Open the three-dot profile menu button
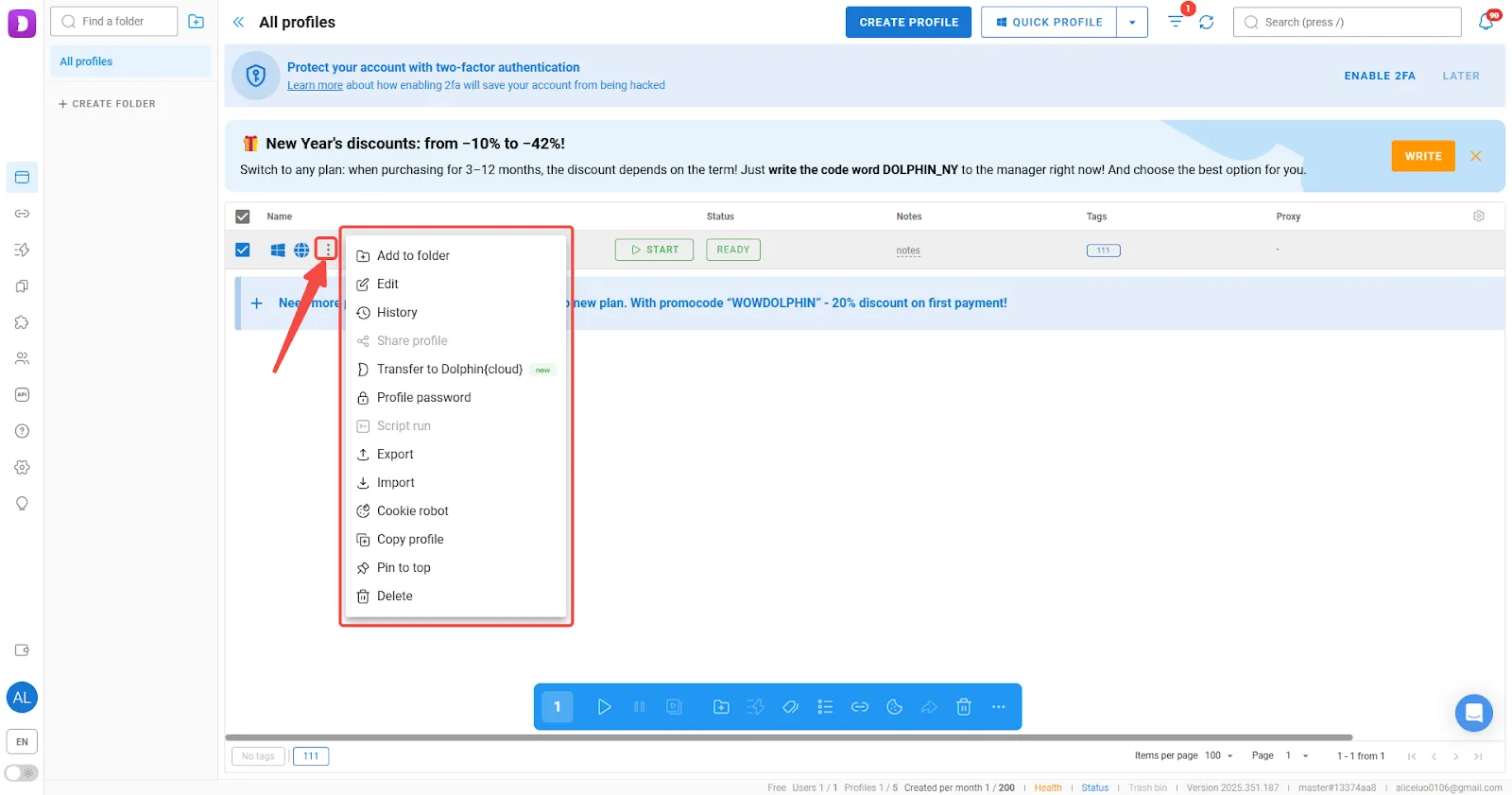 pos(327,250)
